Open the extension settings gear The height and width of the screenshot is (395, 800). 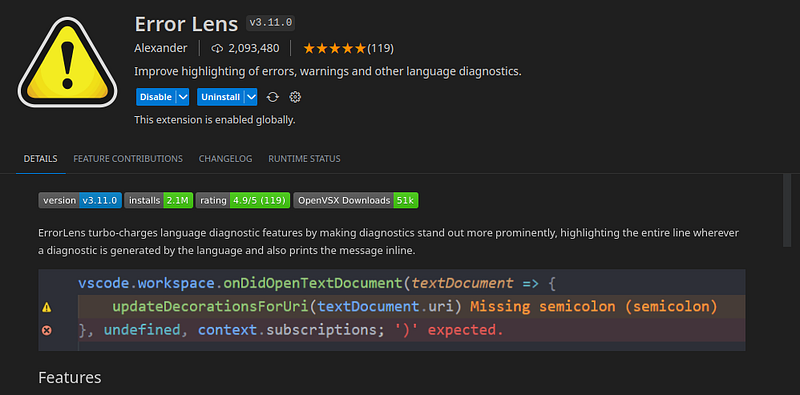click(295, 97)
